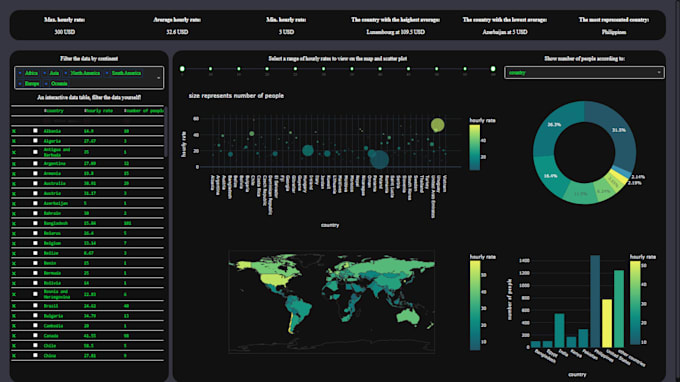Screen dimensions: 680x382
Task: Remove the Asia continent tag
Action: [x=45, y=73]
